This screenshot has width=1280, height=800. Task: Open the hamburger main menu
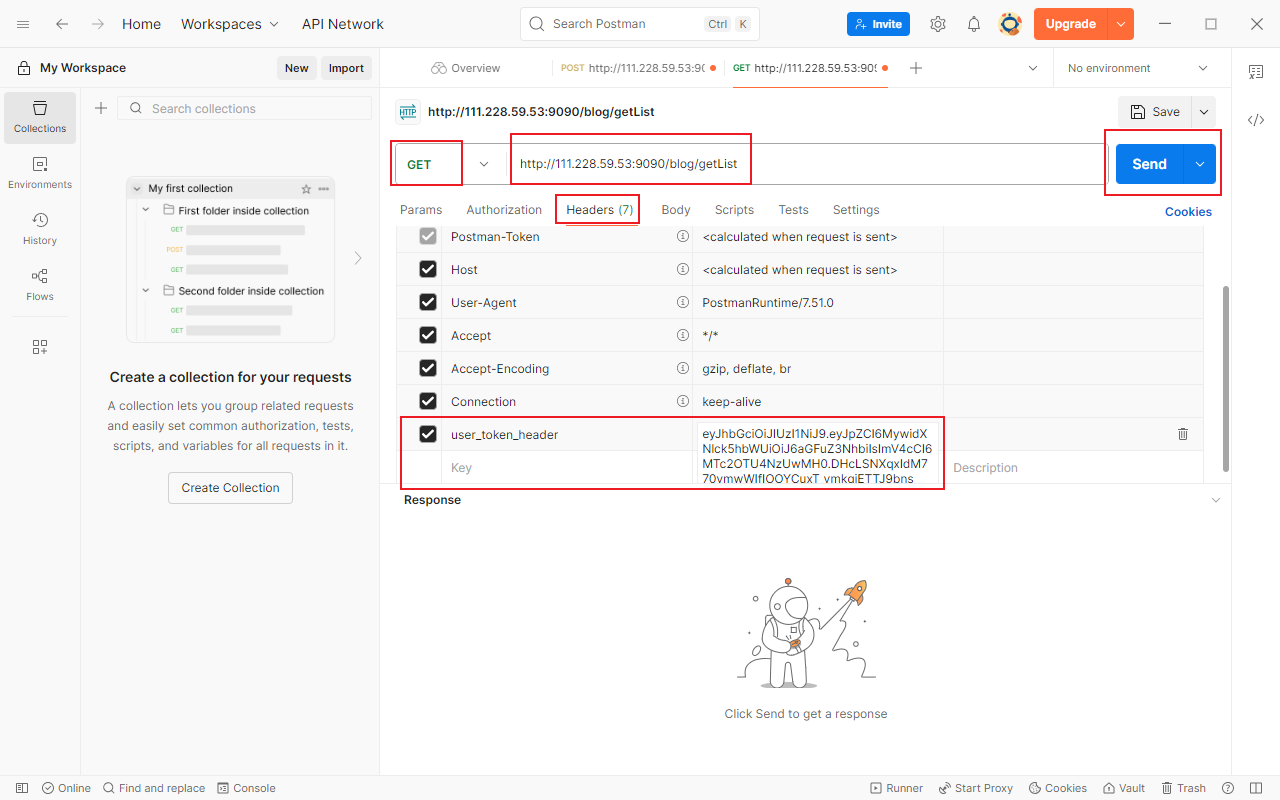23,24
